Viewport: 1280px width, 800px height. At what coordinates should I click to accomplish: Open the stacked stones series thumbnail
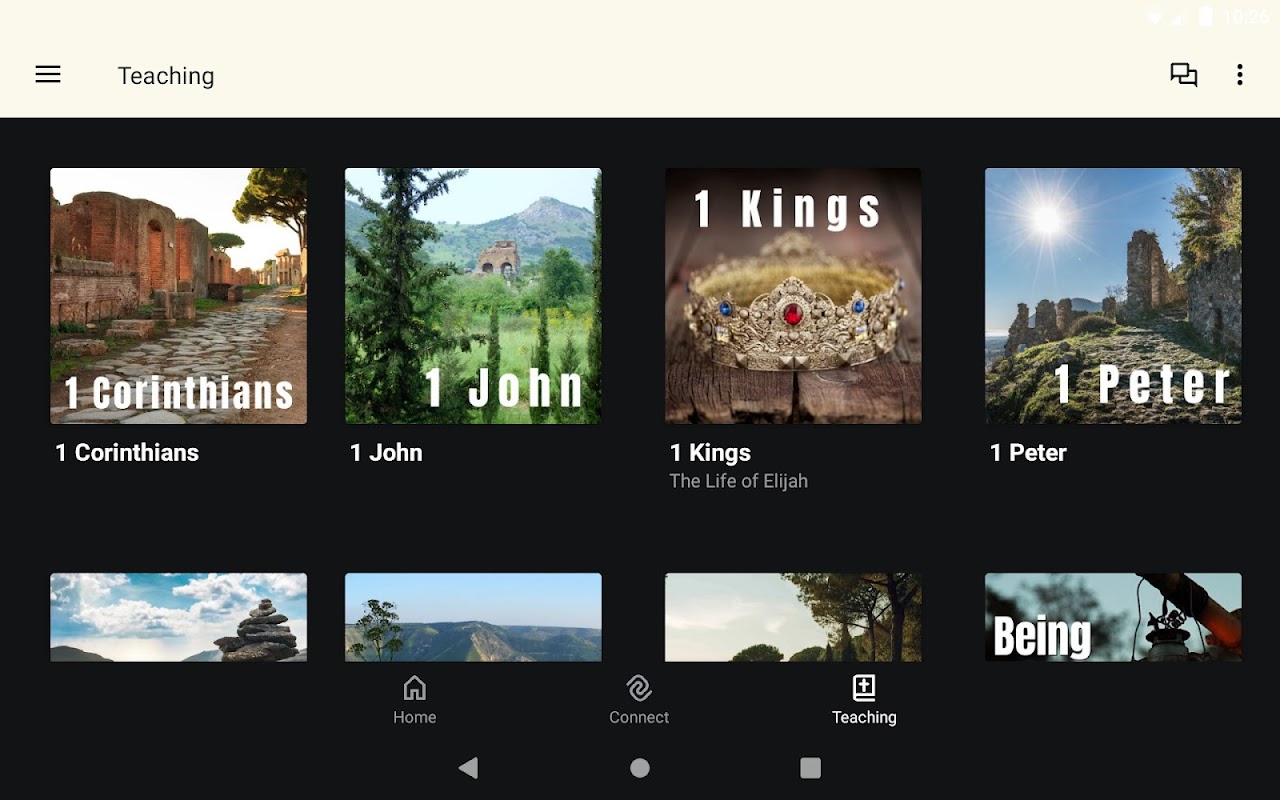[x=179, y=617]
